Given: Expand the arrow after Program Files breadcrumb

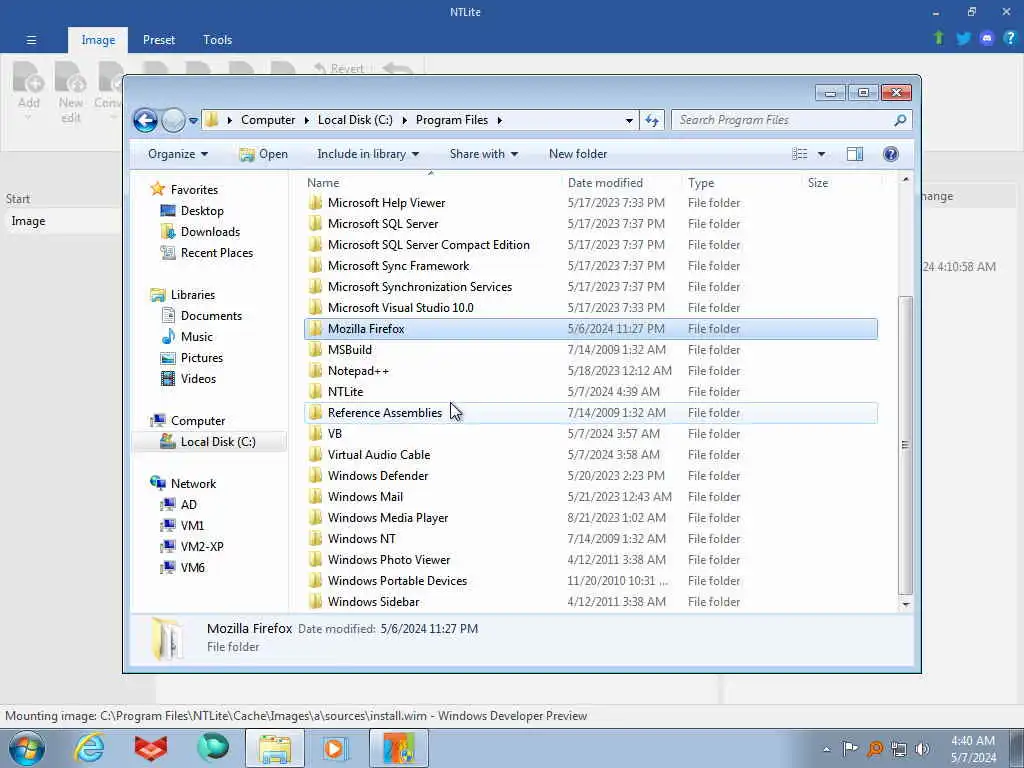Looking at the screenshot, I should pos(500,120).
